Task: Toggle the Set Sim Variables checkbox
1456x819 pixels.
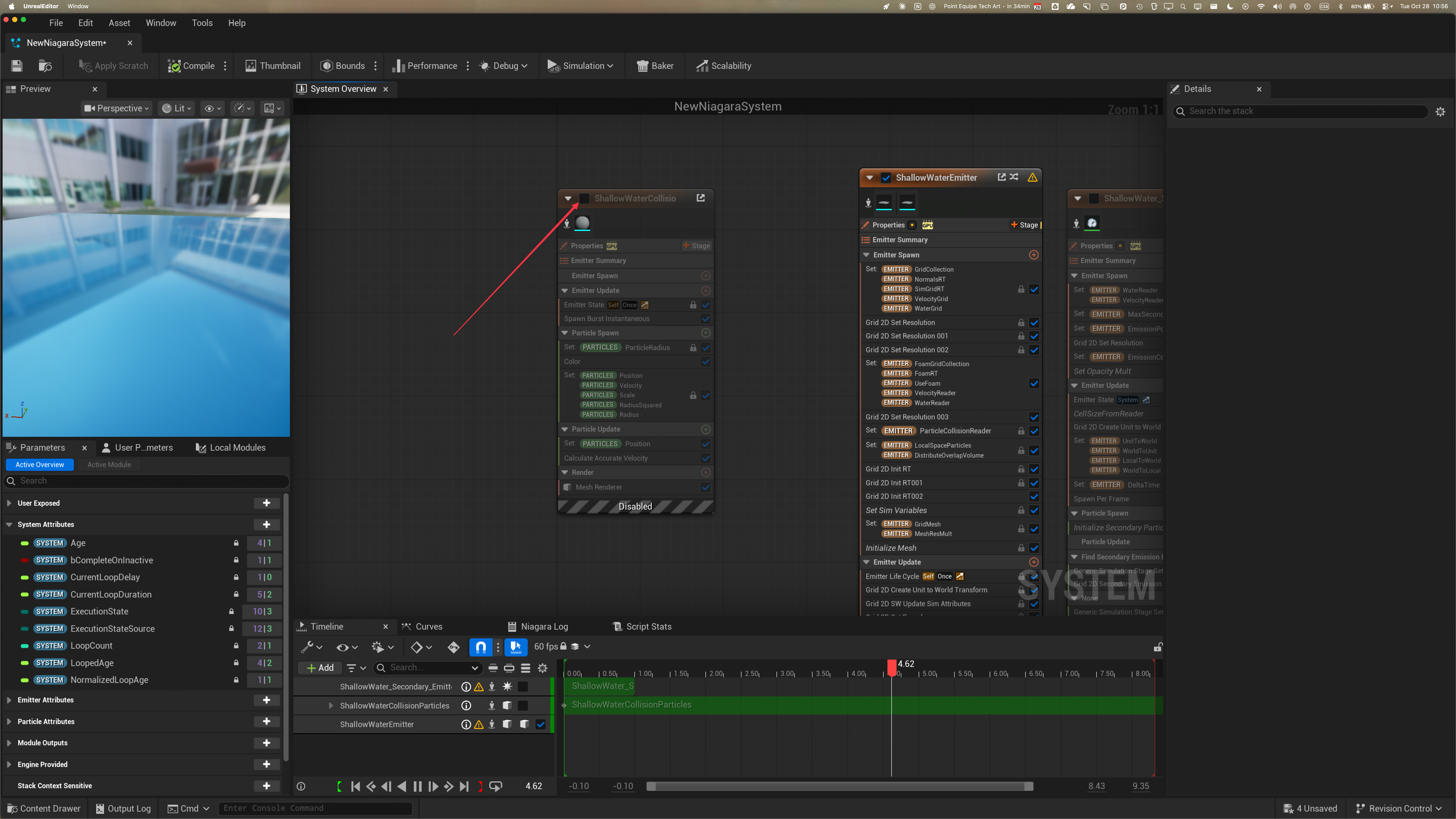Action: 1034,510
